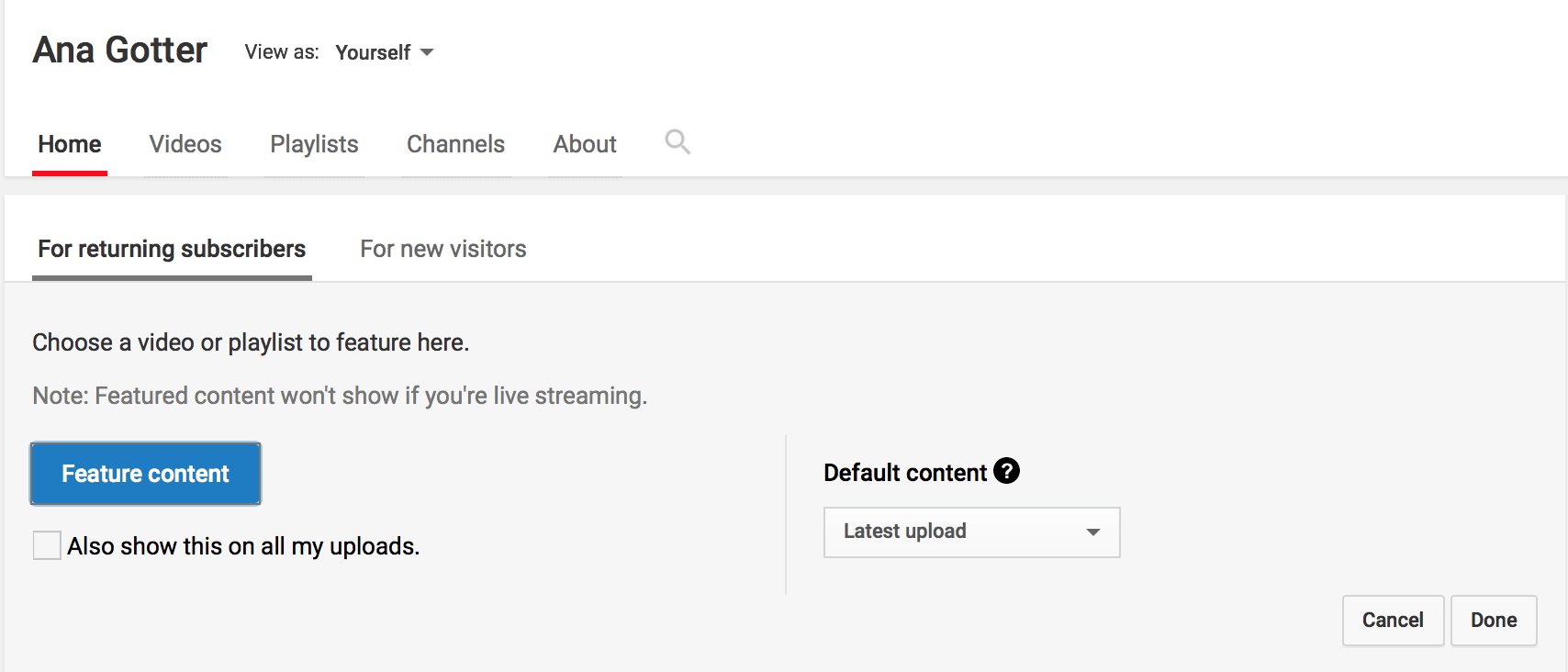The height and width of the screenshot is (672, 1568).
Task: Click the Default content help question icon
Action: [1006, 471]
